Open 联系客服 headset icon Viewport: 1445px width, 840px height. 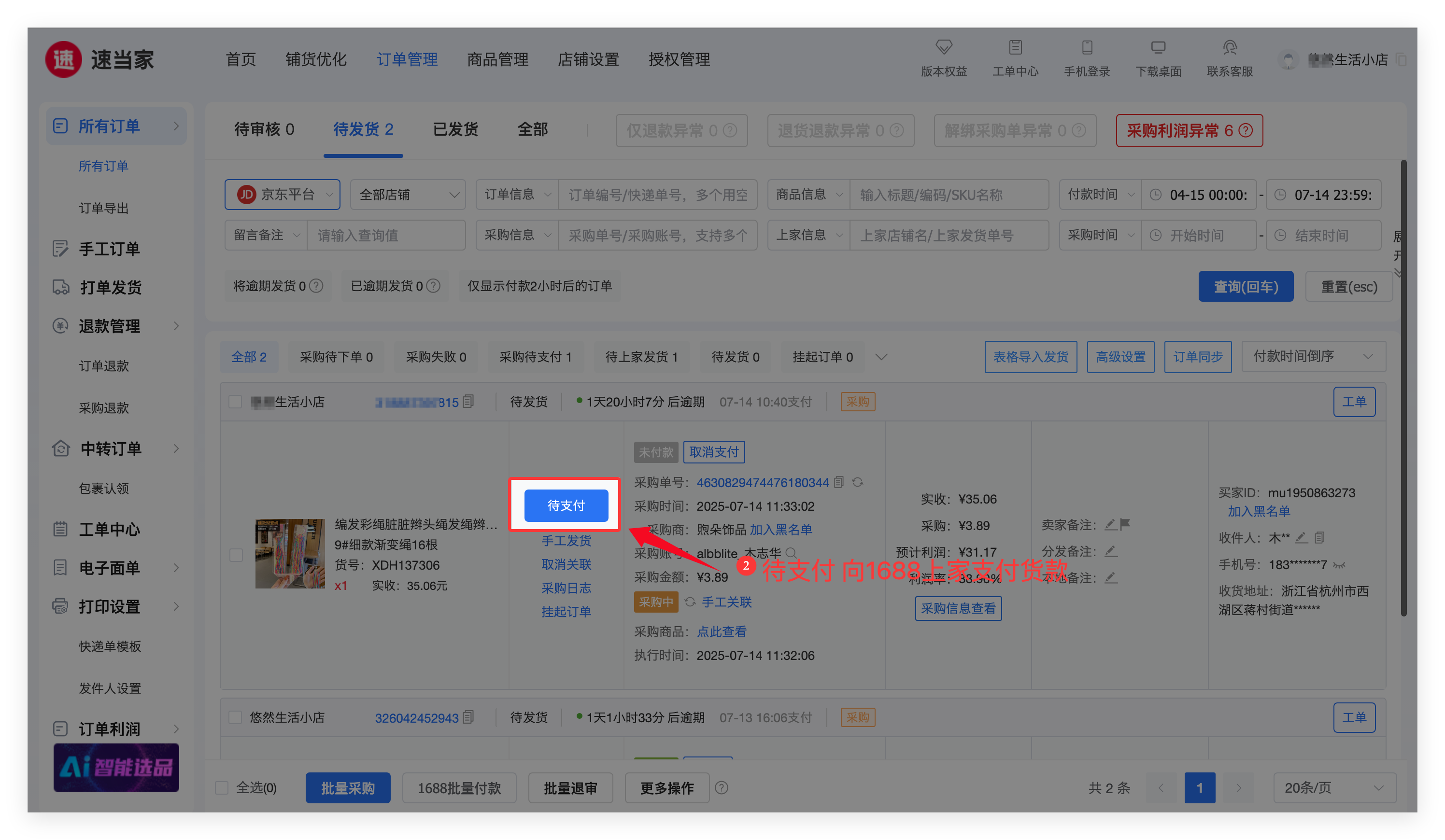(1230, 47)
